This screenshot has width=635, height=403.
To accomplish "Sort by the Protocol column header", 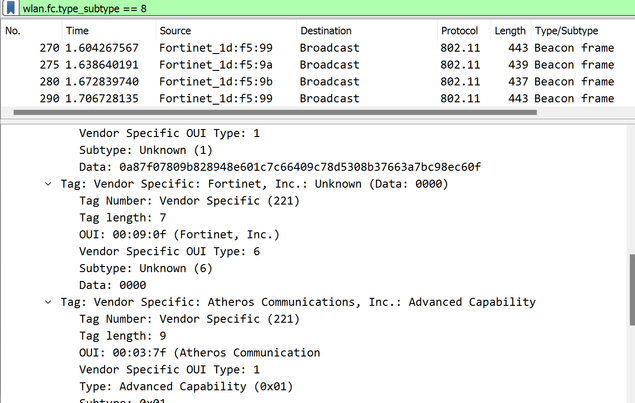I will 459,31.
